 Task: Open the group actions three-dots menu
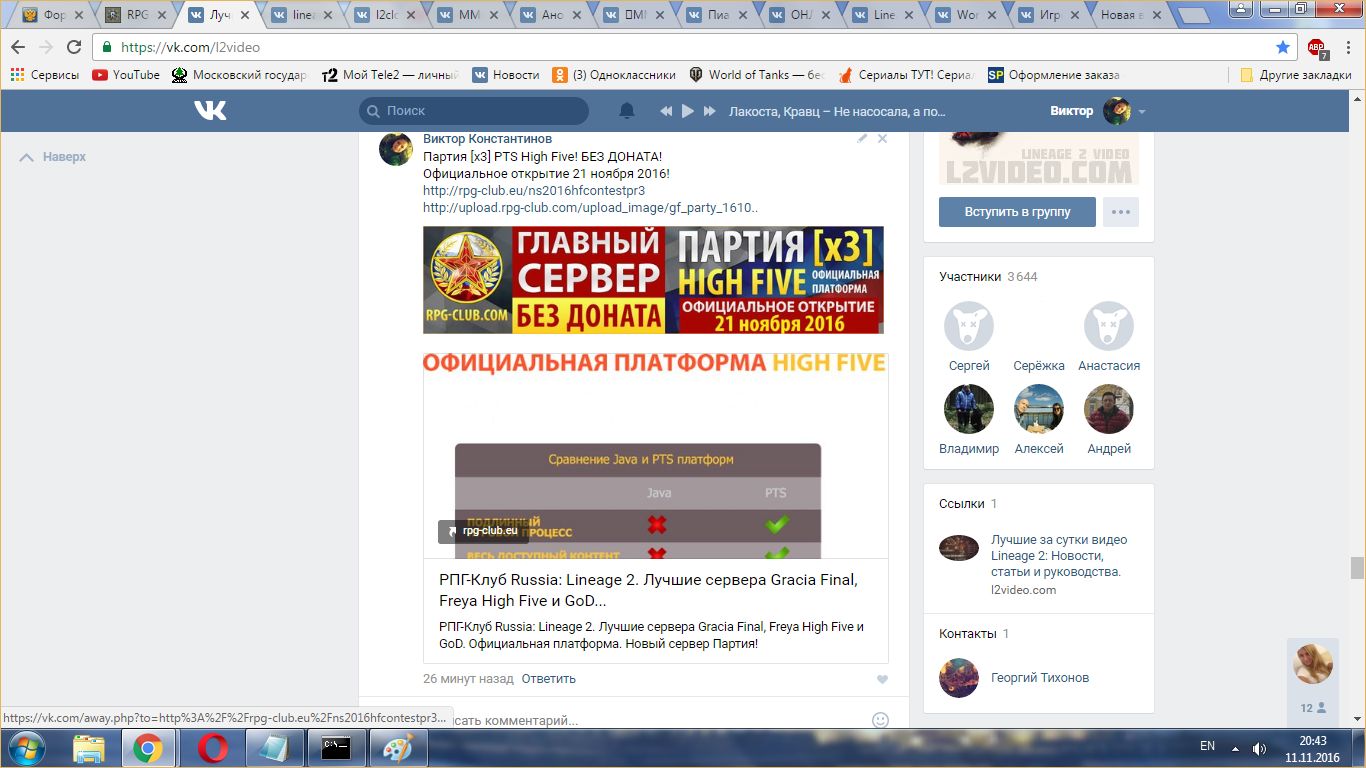click(1121, 212)
